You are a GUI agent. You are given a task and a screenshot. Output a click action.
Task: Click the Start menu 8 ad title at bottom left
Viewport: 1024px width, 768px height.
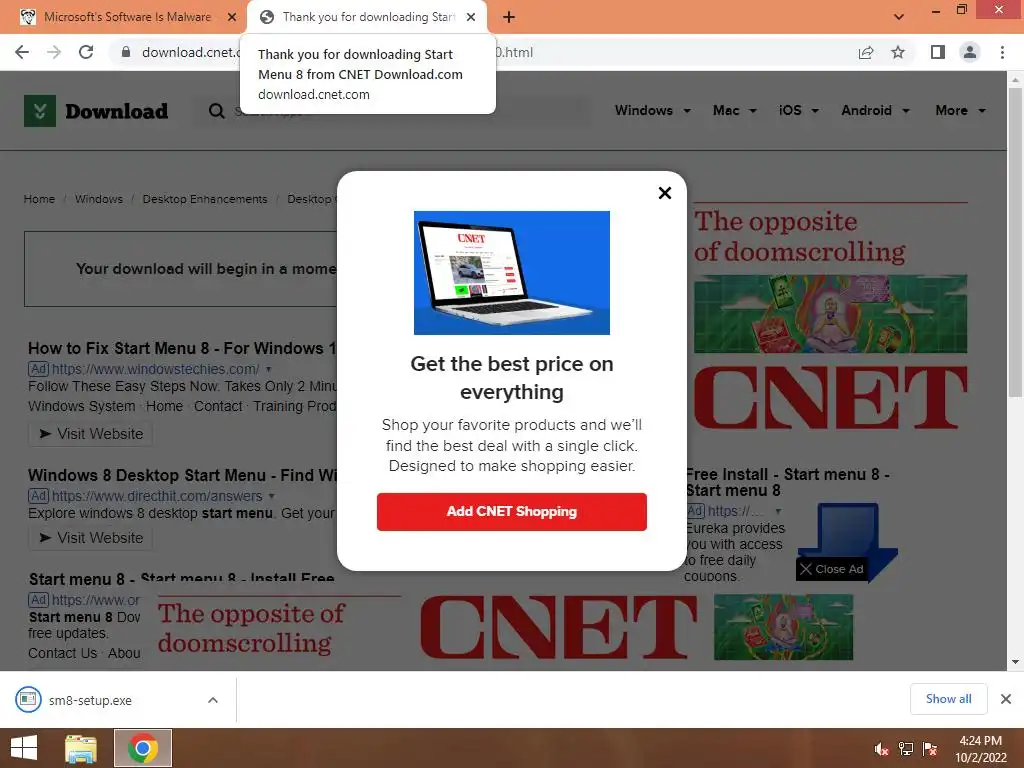point(182,579)
